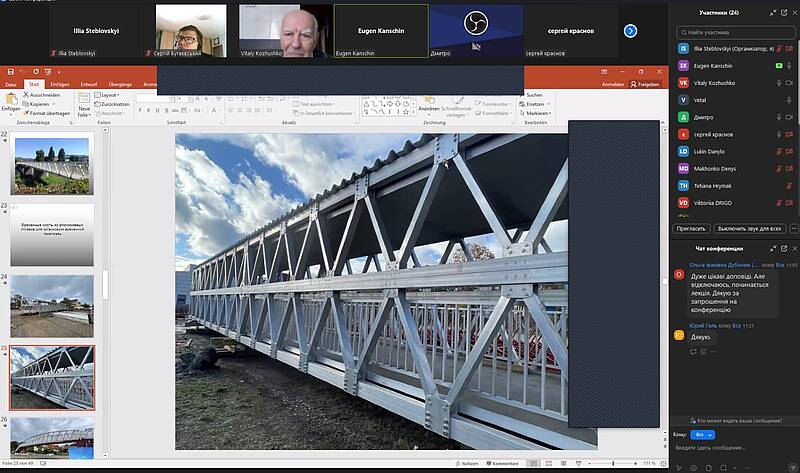Screen dimensions: 800x473
Task: Toggle Tetiana Hrymak muted microphone icon
Action: (x=789, y=186)
